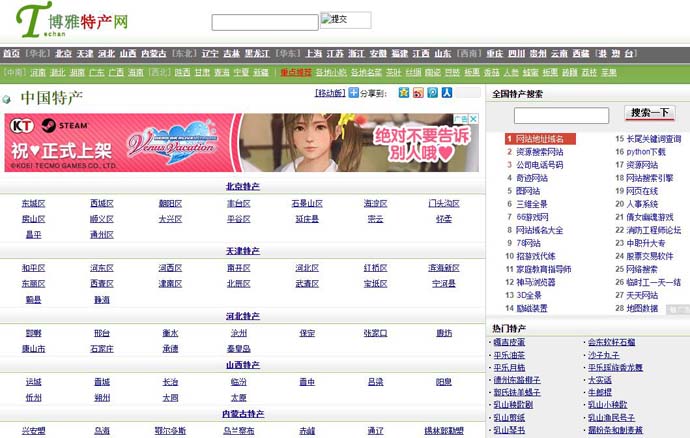
Task: Open the 首页 nav item
Action: pos(11,53)
